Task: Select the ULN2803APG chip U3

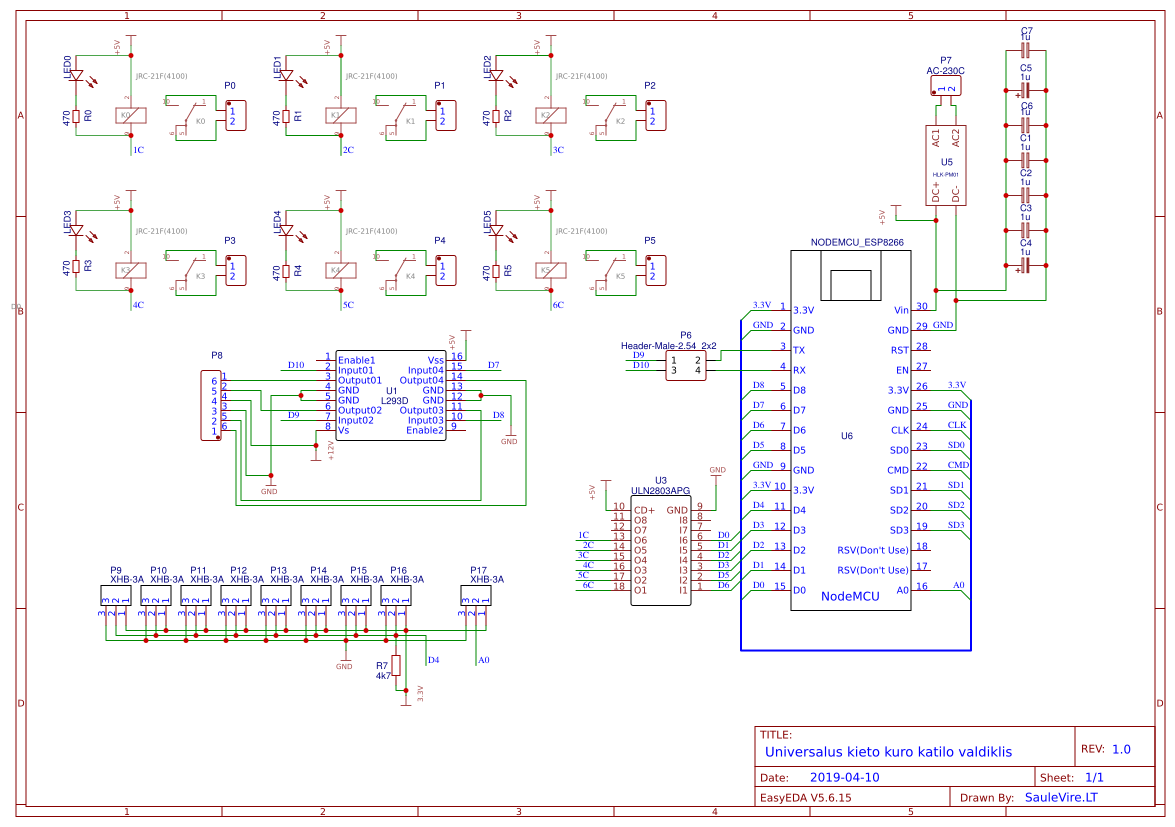Action: click(660, 551)
